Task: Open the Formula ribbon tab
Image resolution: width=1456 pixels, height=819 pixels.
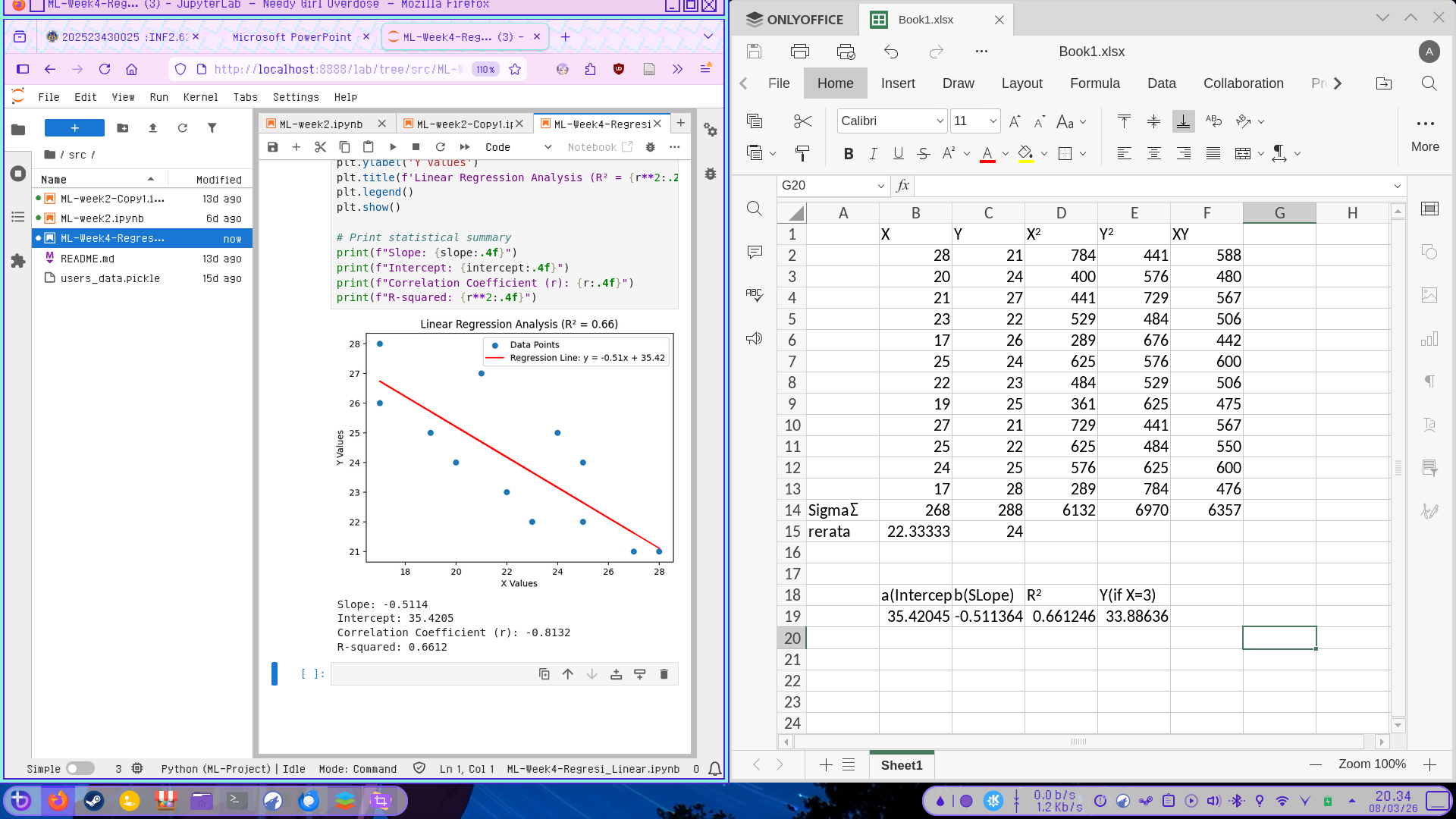Action: (1094, 83)
